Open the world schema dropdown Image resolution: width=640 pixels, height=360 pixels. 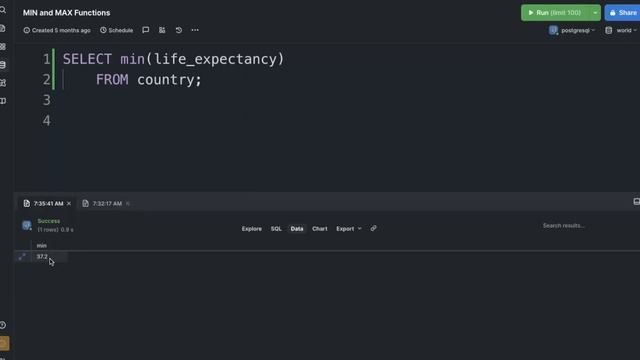click(621, 30)
